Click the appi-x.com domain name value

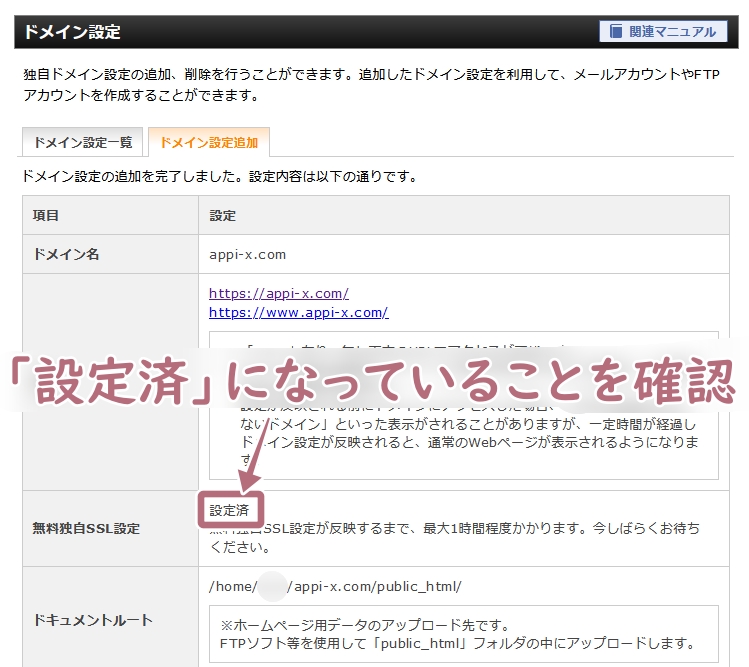[x=247, y=255]
